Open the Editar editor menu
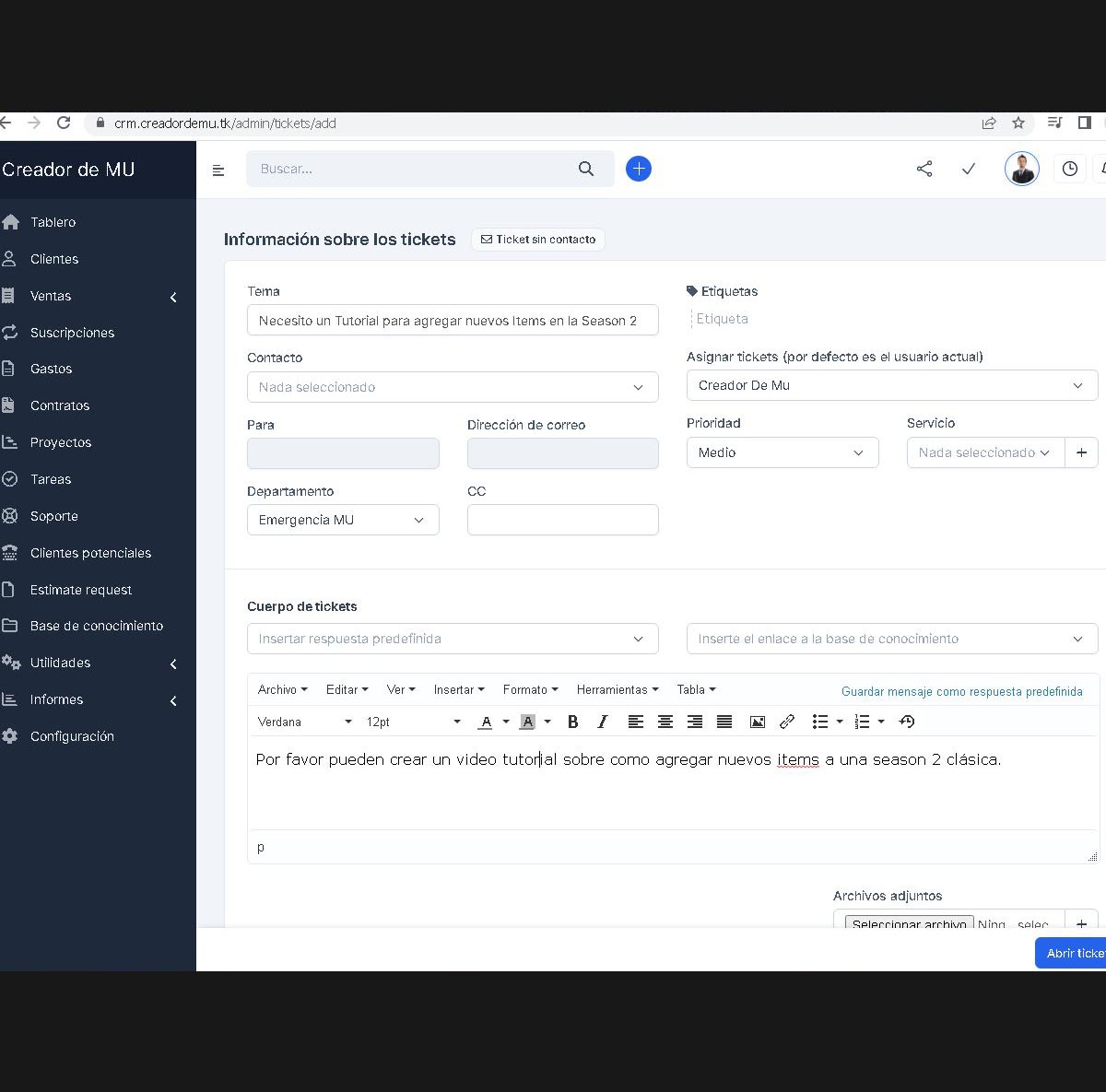Image resolution: width=1106 pixels, height=1092 pixels. tap(347, 689)
